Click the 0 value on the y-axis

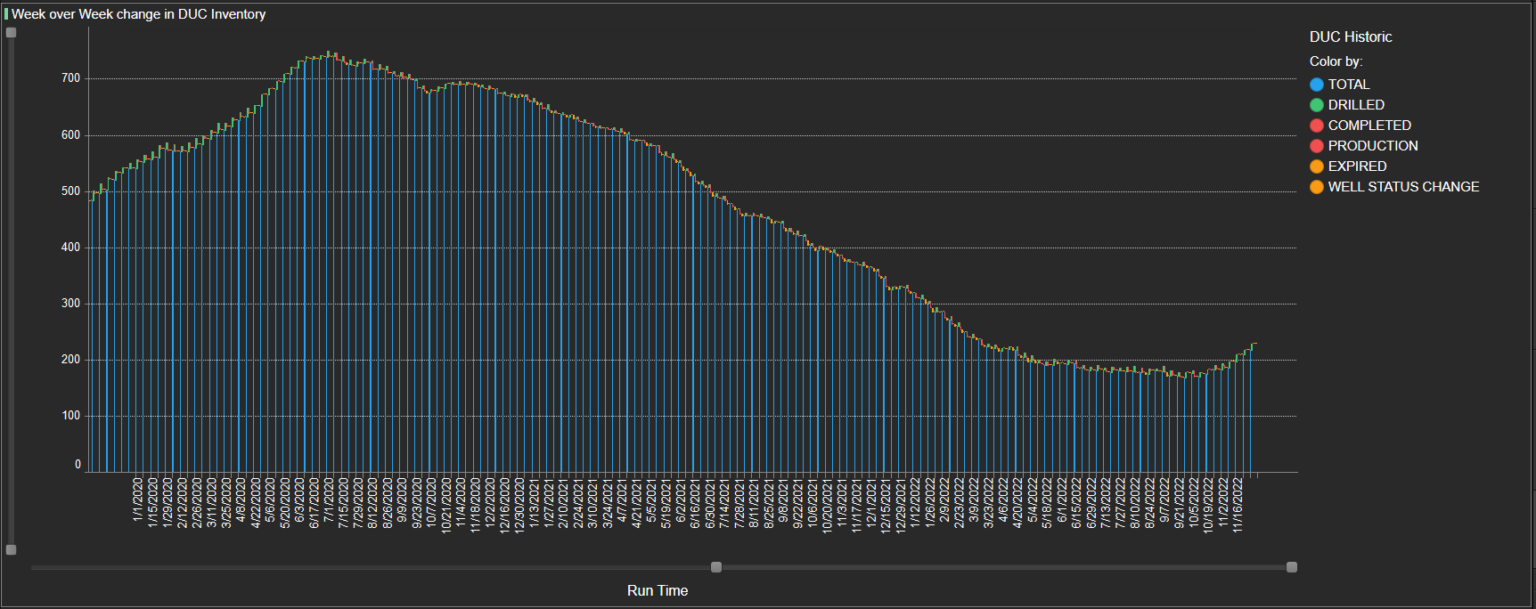pyautogui.click(x=77, y=465)
